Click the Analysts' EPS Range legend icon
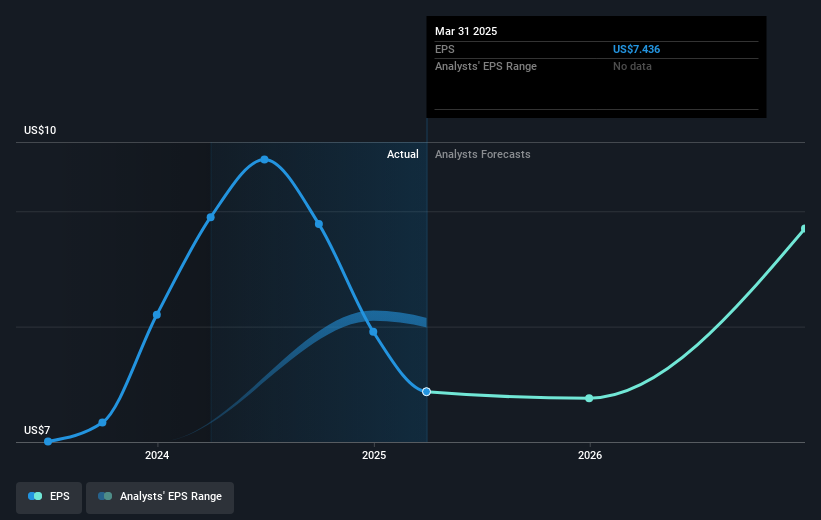Viewport: 821px width, 520px height. pos(105,496)
